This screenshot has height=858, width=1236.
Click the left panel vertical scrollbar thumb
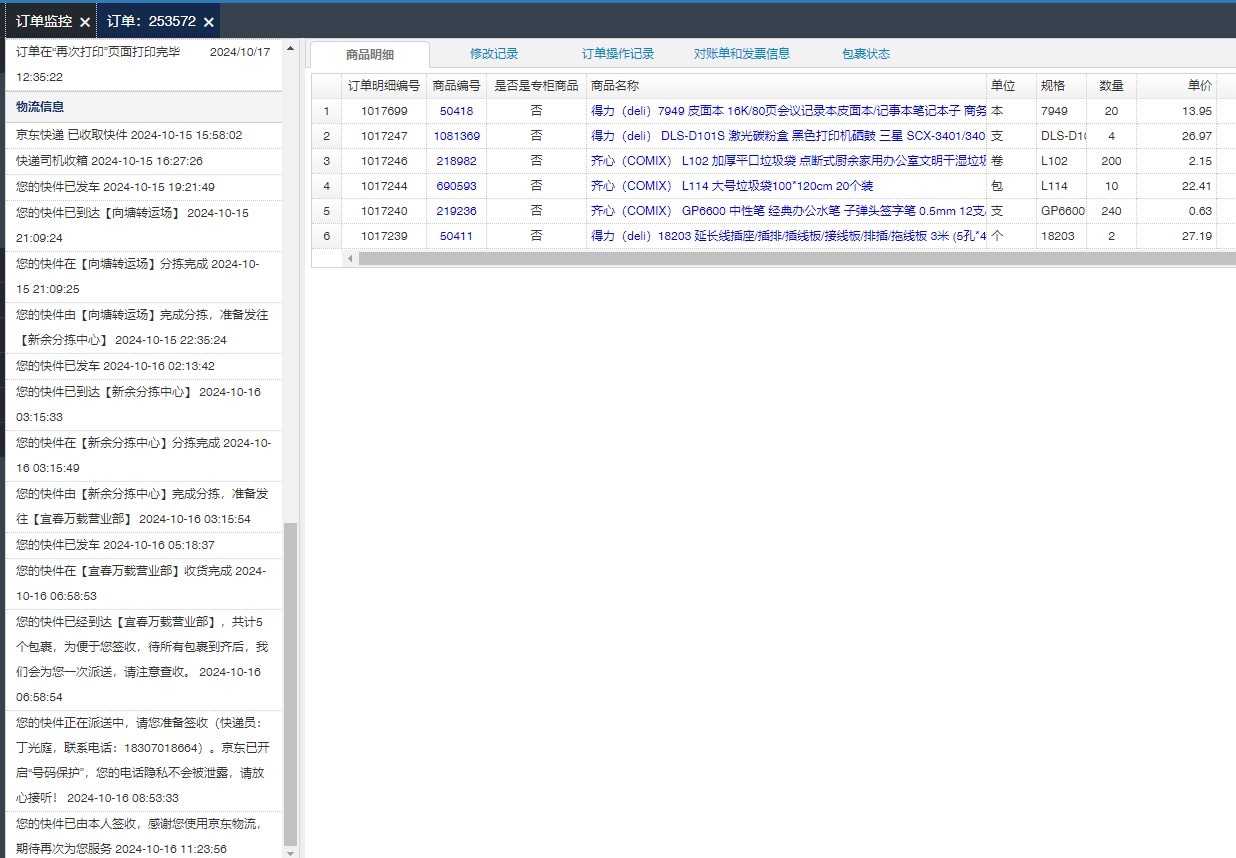[x=291, y=684]
